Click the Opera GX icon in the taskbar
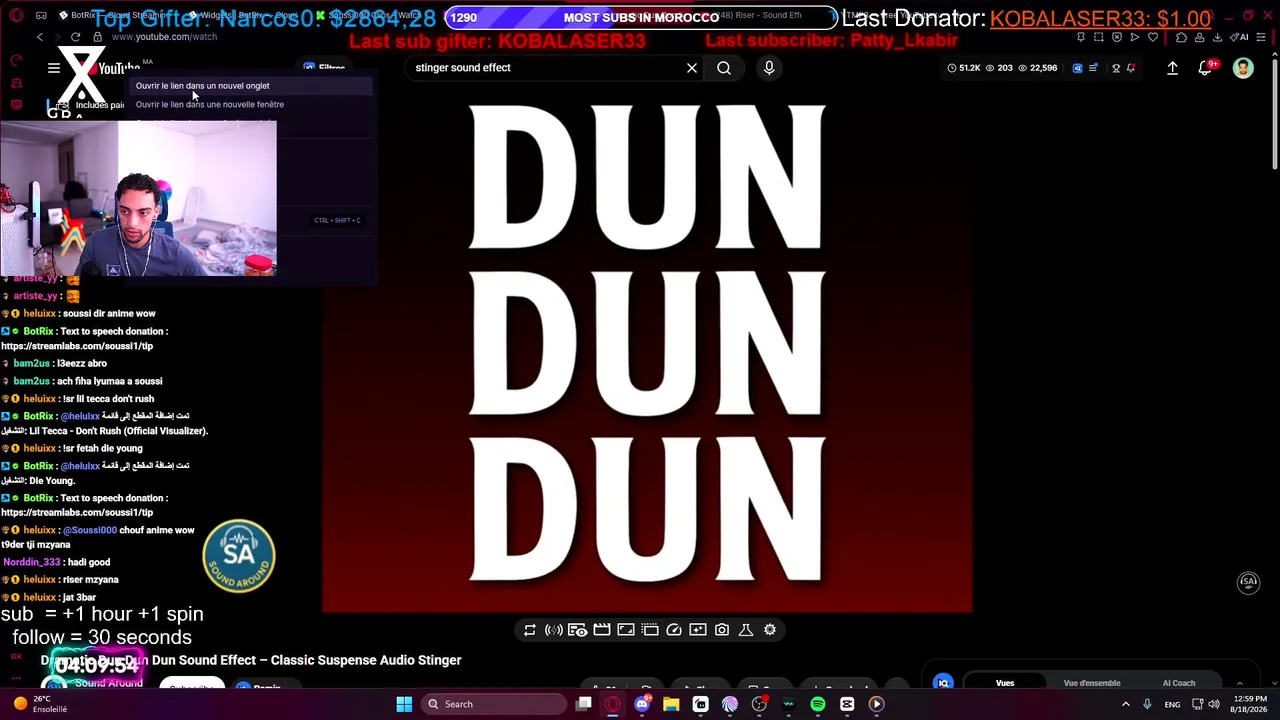The image size is (1280, 720). pyautogui.click(x=613, y=704)
